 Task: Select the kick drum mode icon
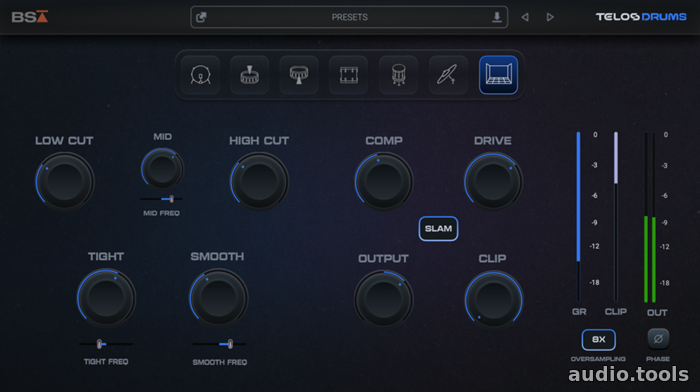click(x=200, y=75)
